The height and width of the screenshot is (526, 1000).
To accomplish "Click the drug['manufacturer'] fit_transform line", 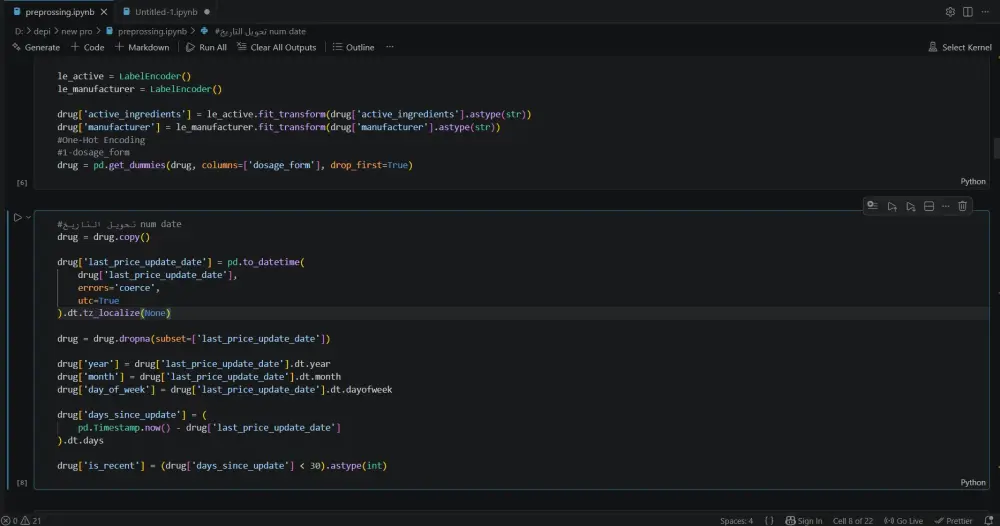I will pos(279,128).
